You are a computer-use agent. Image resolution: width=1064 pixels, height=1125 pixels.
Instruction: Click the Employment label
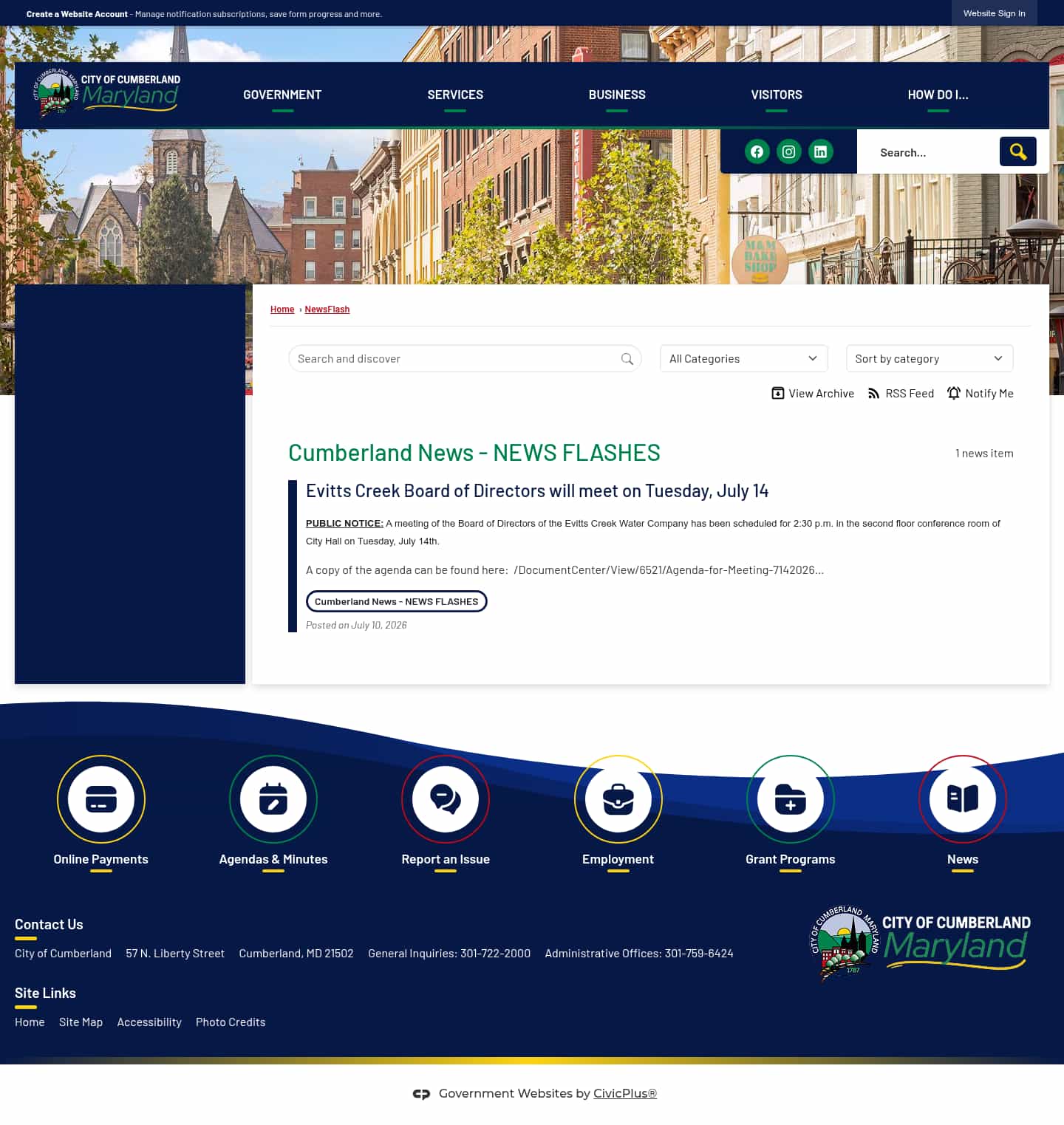(618, 859)
